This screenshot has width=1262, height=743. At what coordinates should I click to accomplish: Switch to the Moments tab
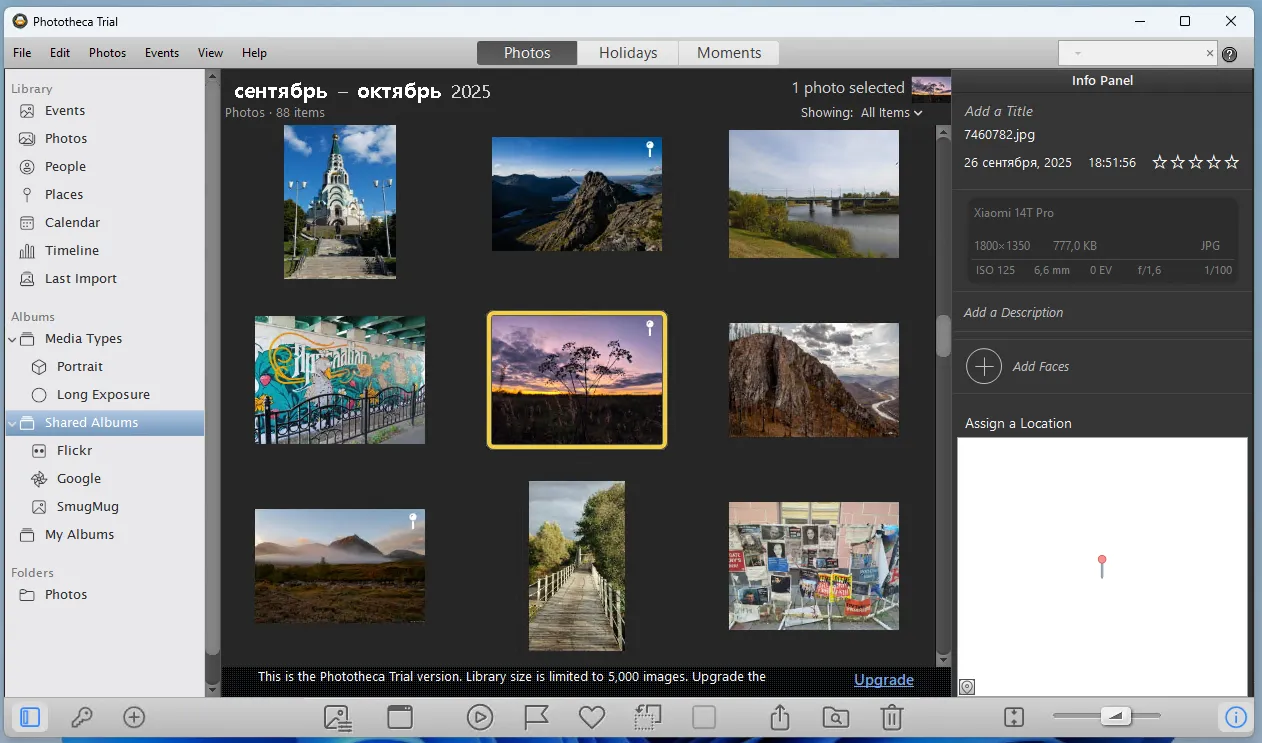[728, 53]
